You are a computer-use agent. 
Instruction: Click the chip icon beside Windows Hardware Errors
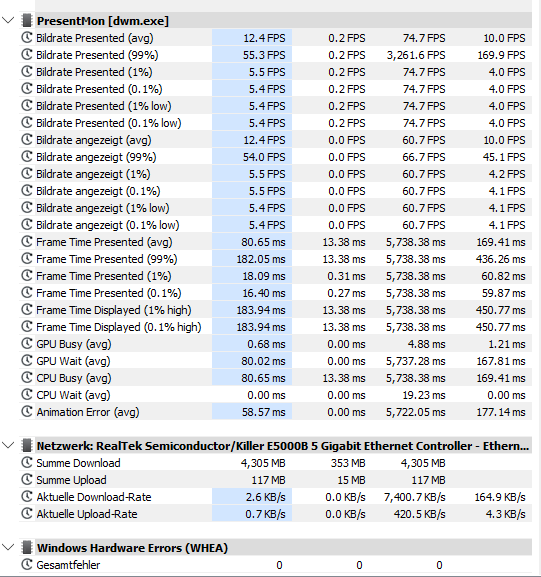pos(26,548)
